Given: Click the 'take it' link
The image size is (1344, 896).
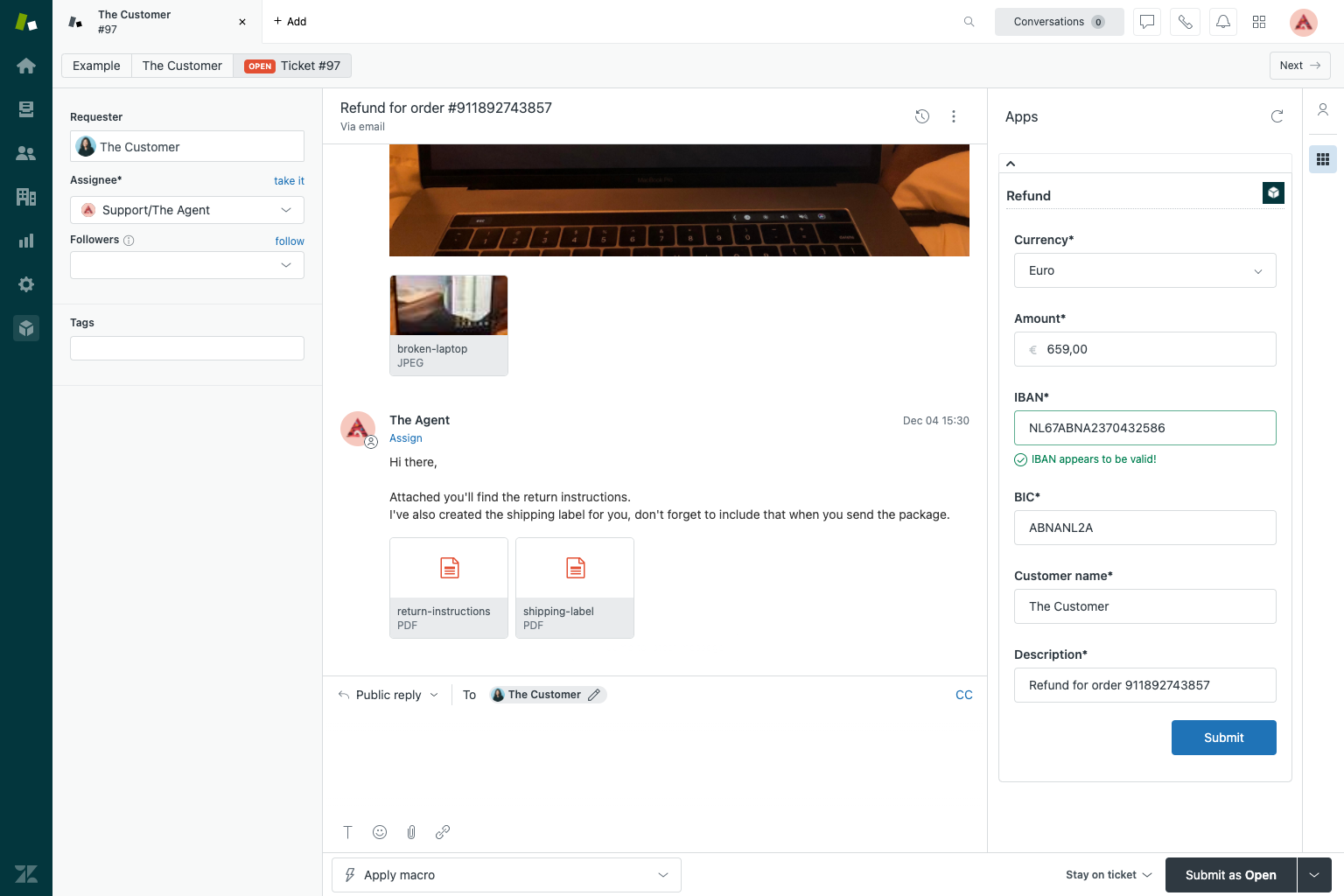Looking at the screenshot, I should [x=289, y=181].
